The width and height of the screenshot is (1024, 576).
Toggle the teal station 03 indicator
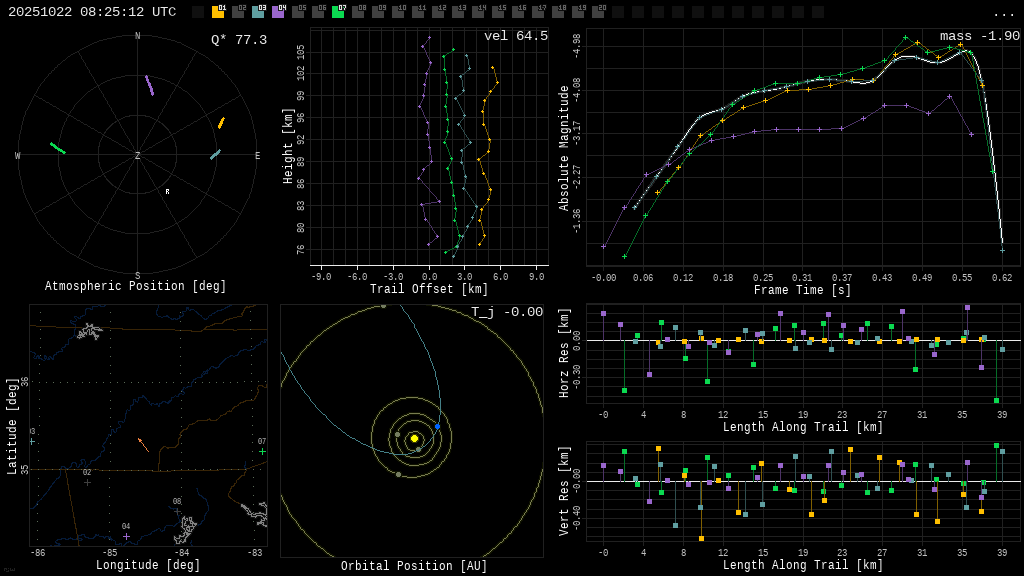click(258, 12)
